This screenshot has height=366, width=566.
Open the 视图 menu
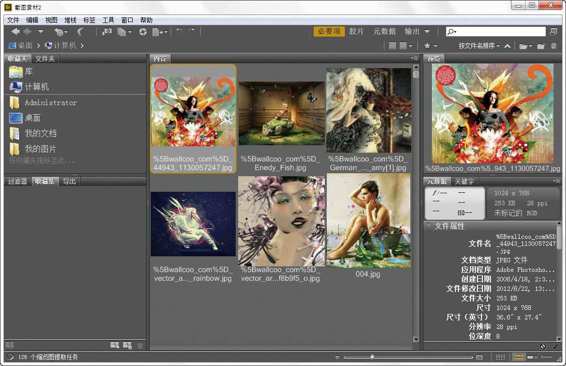[x=51, y=20]
